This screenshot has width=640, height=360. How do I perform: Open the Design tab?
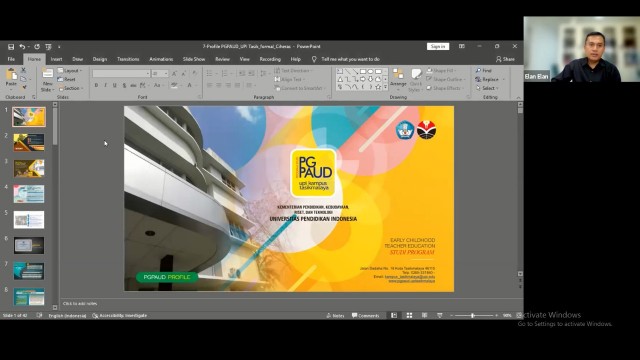tap(100, 59)
